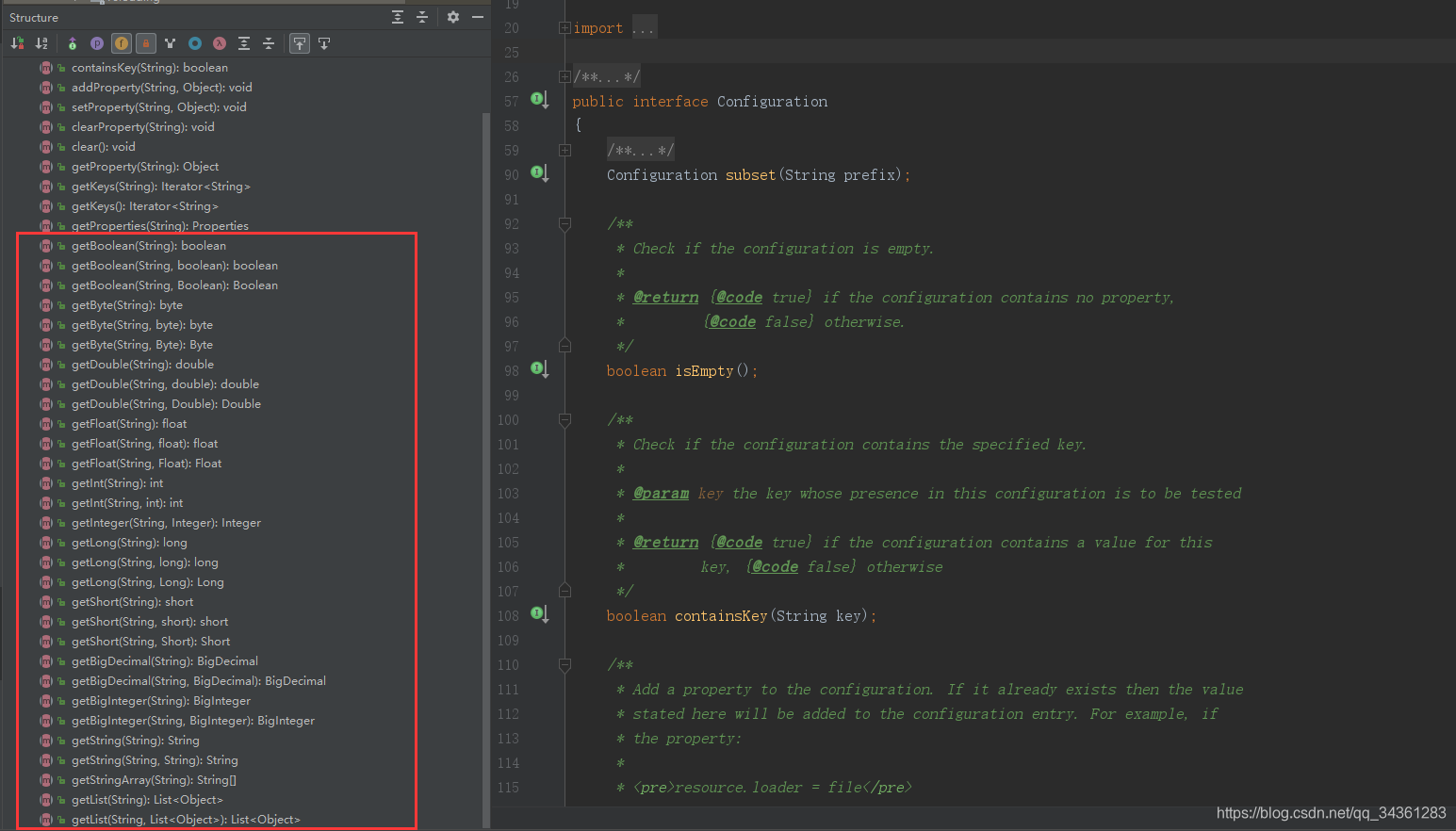The width and height of the screenshot is (1456, 831).
Task: Select addProperty(String, Object): void in Structure
Action: pos(162,88)
